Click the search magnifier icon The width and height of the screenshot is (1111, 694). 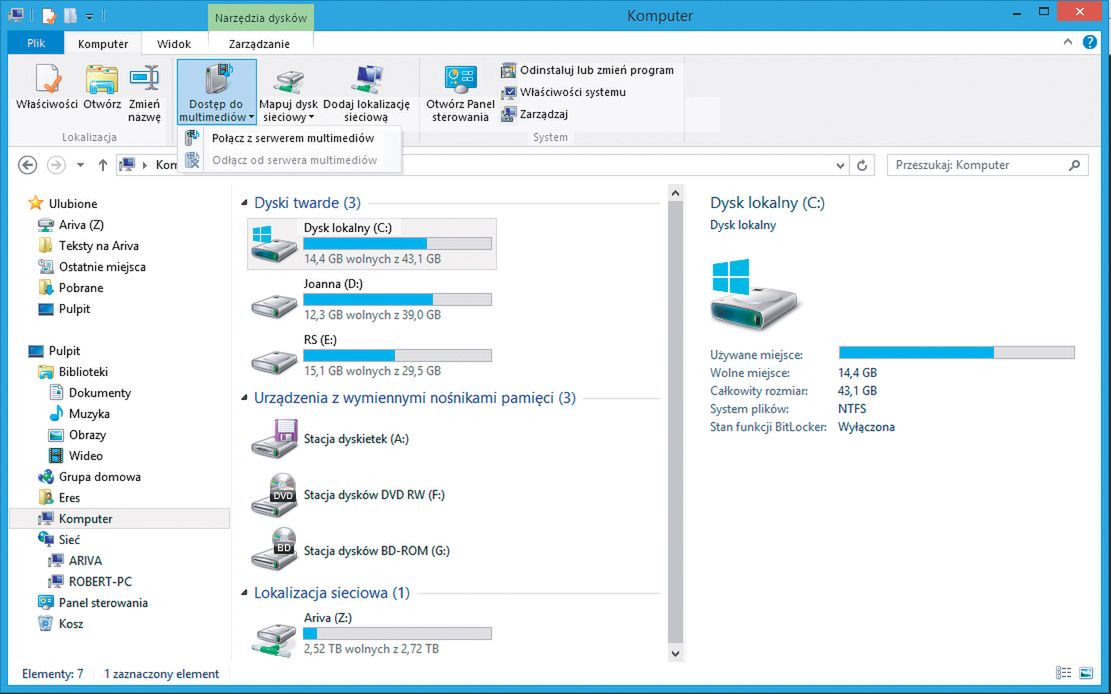[x=1074, y=165]
